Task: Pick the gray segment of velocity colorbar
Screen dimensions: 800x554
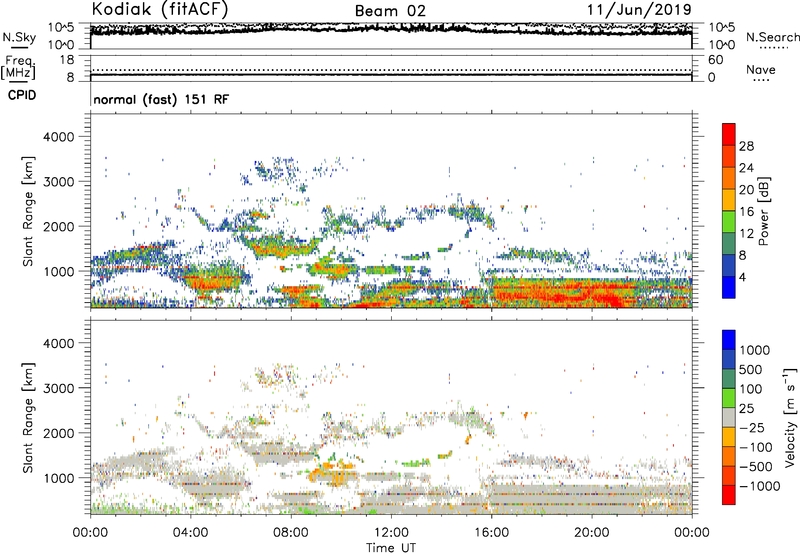Action: coord(729,418)
